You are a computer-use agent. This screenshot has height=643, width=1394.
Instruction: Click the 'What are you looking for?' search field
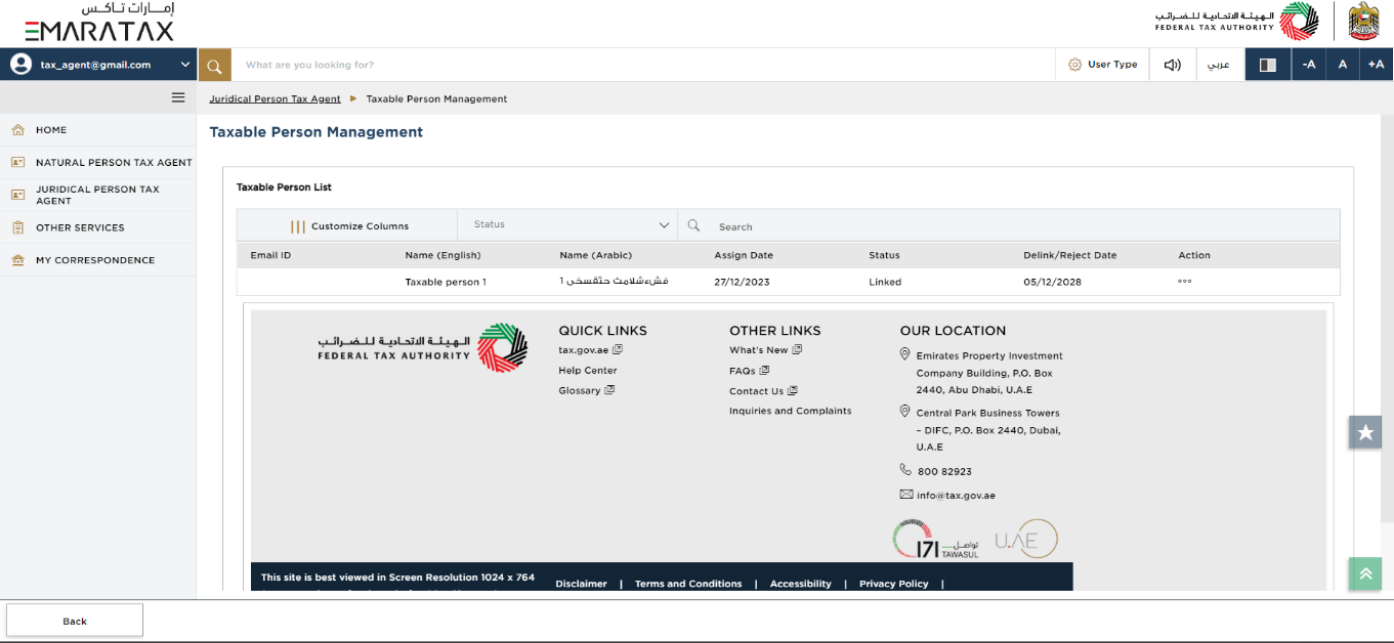643,65
